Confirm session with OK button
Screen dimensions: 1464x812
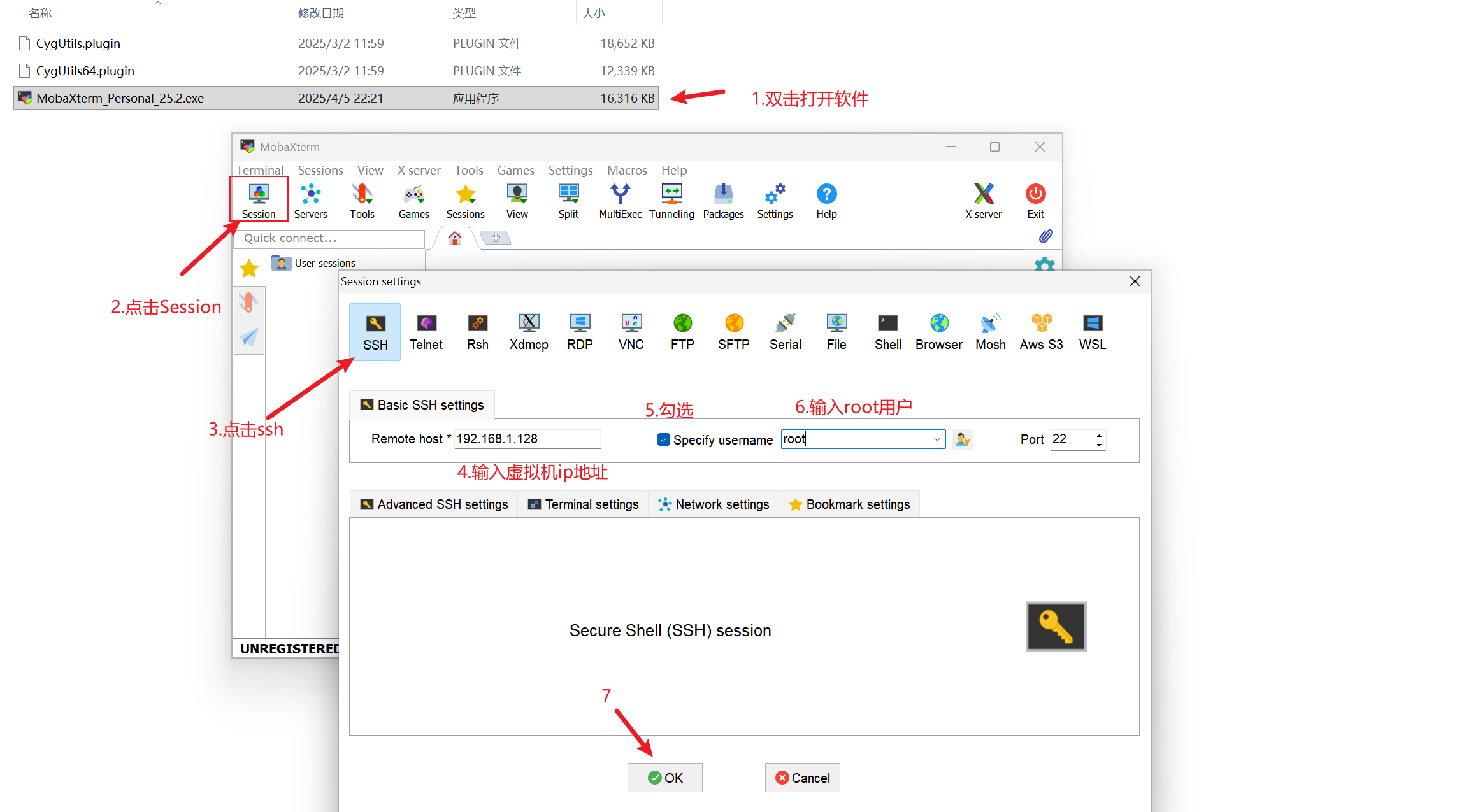coord(664,778)
